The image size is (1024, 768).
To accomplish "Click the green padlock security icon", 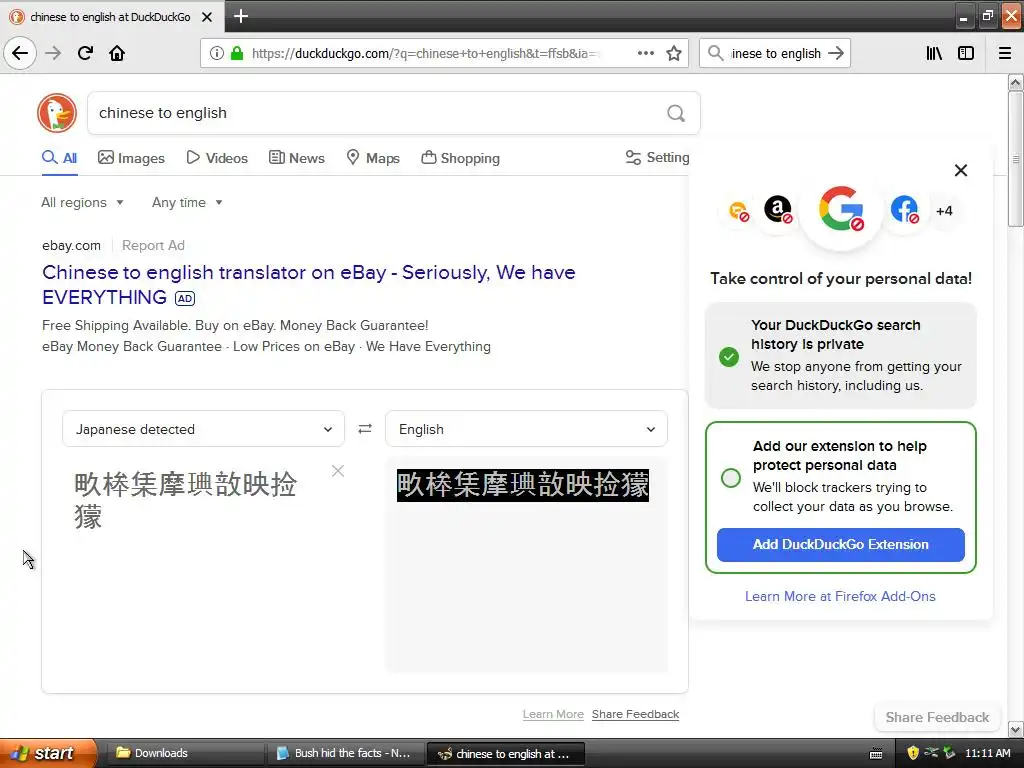I will 236,53.
